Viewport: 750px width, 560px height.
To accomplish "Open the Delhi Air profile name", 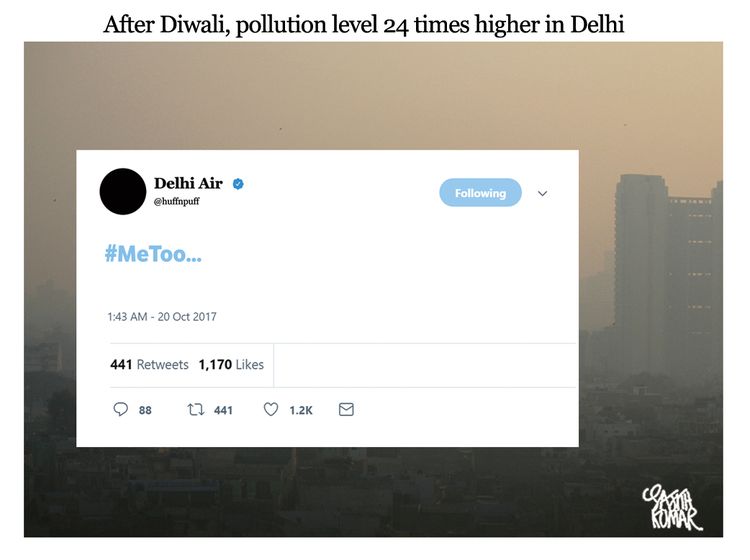I will [x=188, y=183].
